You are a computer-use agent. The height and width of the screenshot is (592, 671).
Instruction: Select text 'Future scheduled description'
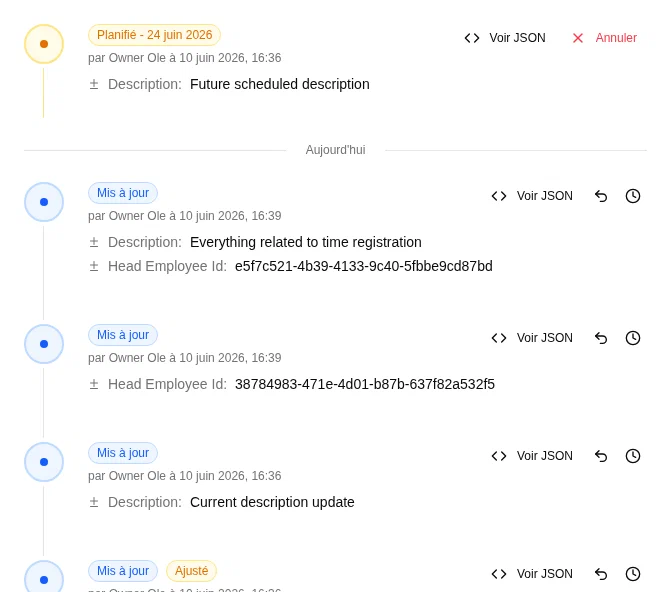[x=279, y=84]
